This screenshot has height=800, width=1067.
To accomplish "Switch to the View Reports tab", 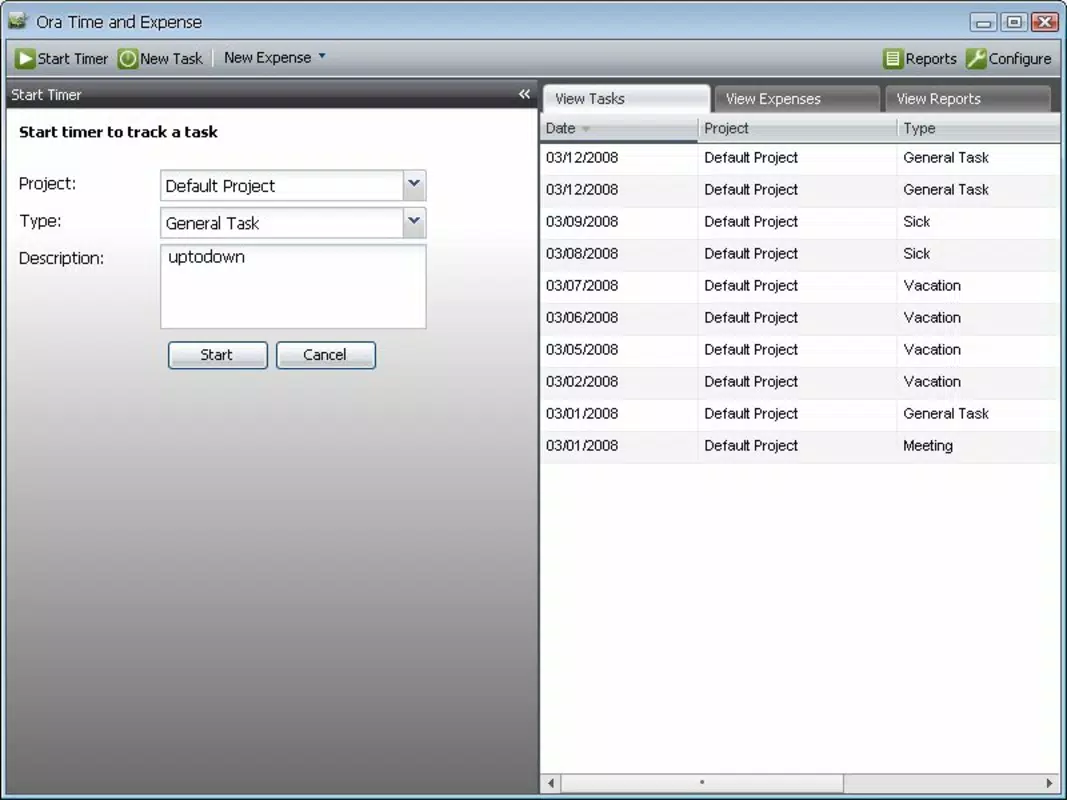I will click(x=967, y=99).
